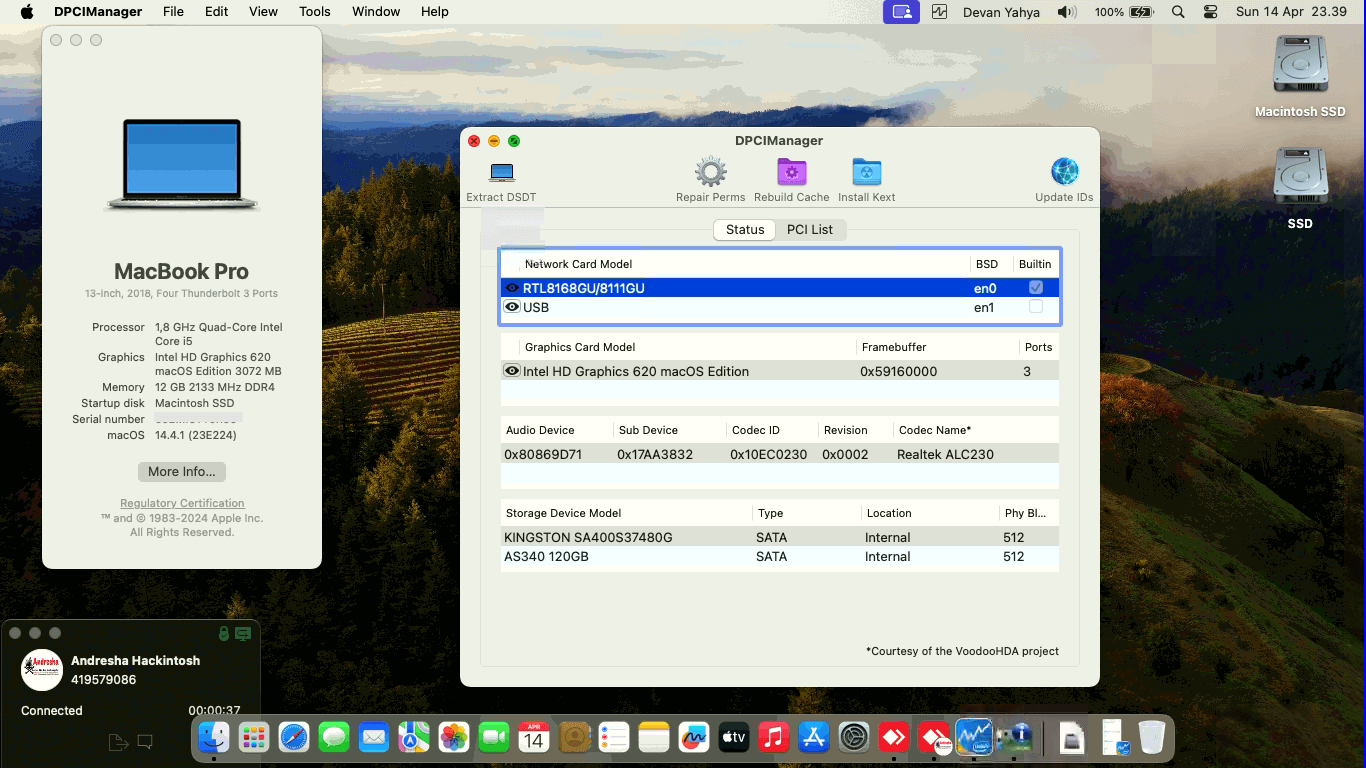This screenshot has height=768, width=1366.
Task: Check the Builtin checkbox for en1
Action: click(1036, 306)
